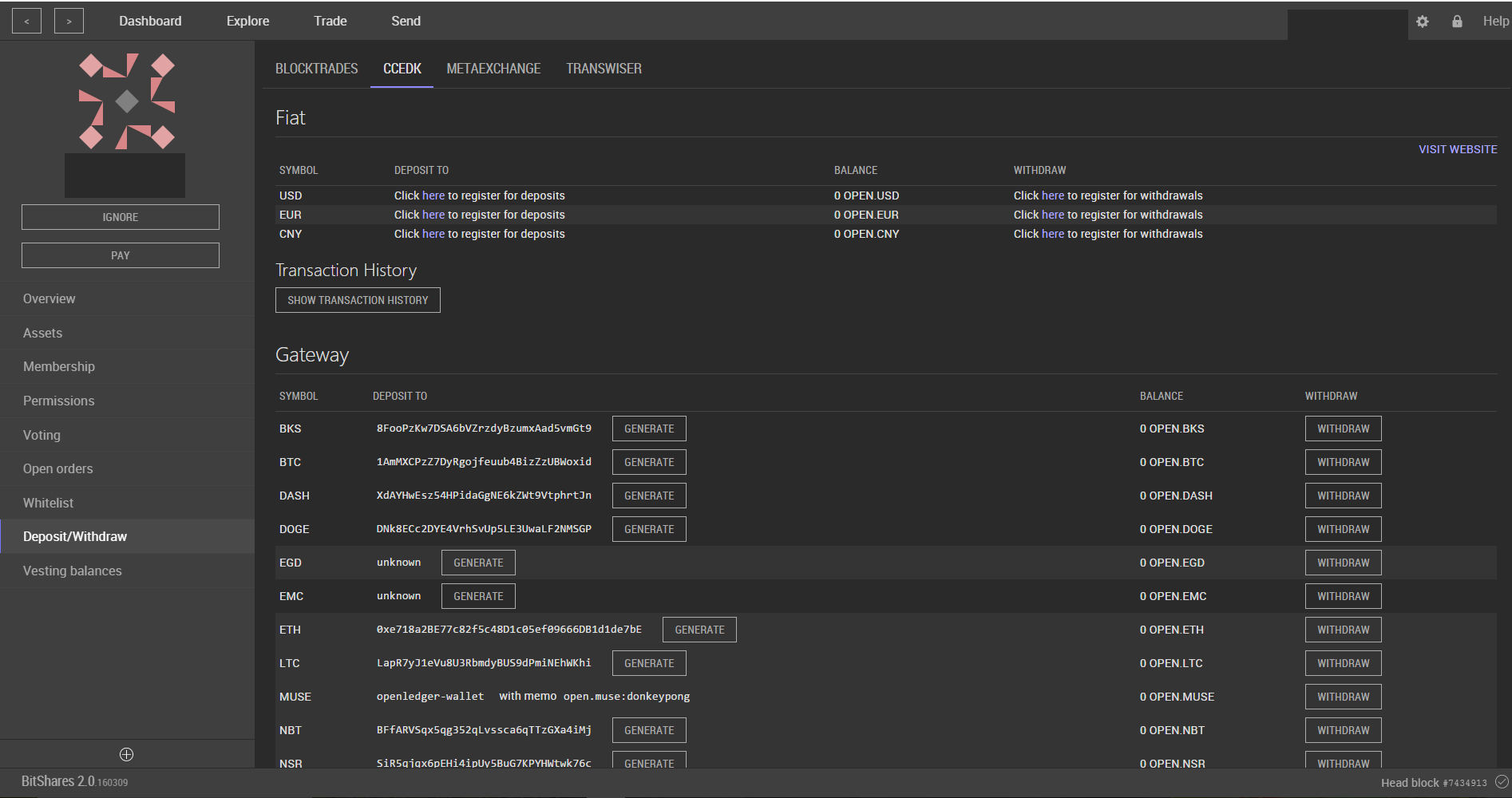
Task: Click the sync status checkmark icon
Action: 1501,782
